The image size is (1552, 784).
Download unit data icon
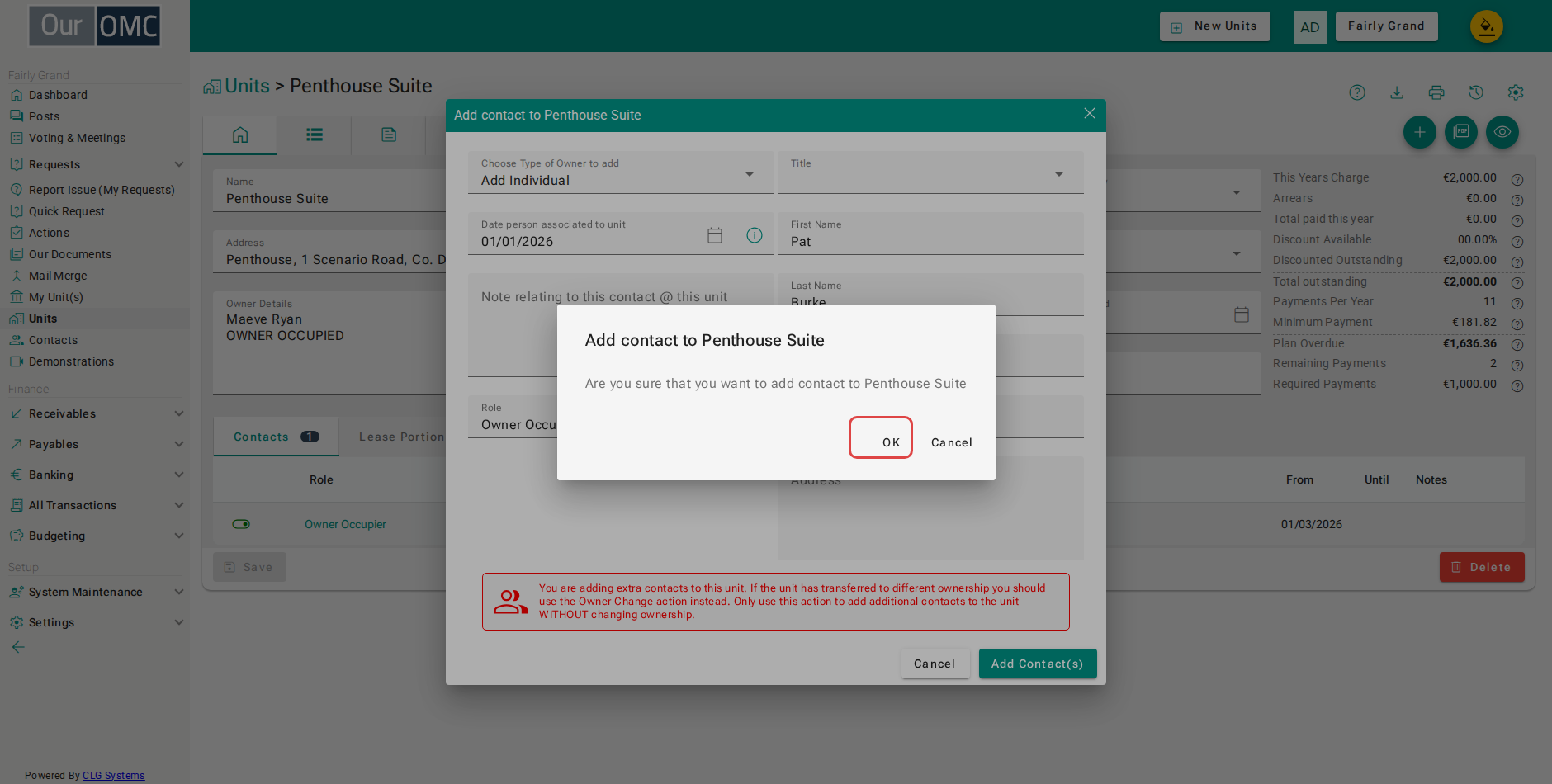(1397, 92)
